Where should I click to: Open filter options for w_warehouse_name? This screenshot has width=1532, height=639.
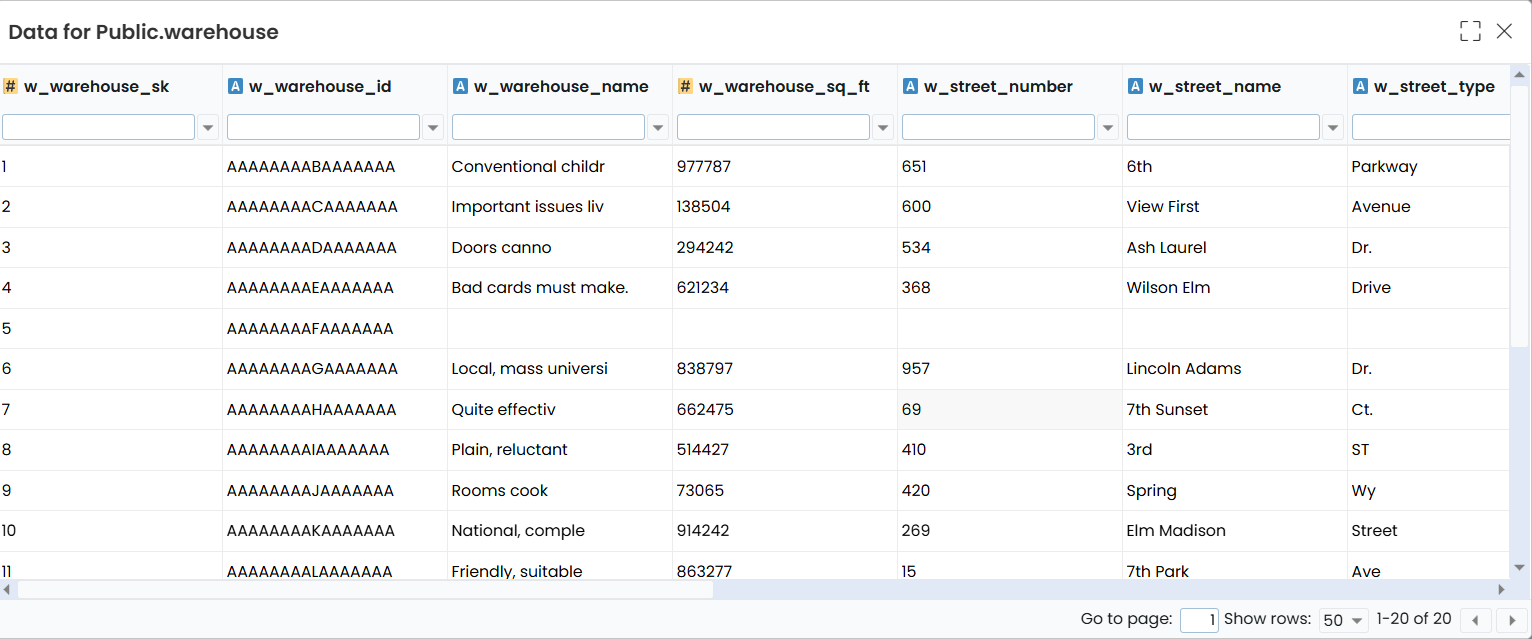(x=658, y=127)
